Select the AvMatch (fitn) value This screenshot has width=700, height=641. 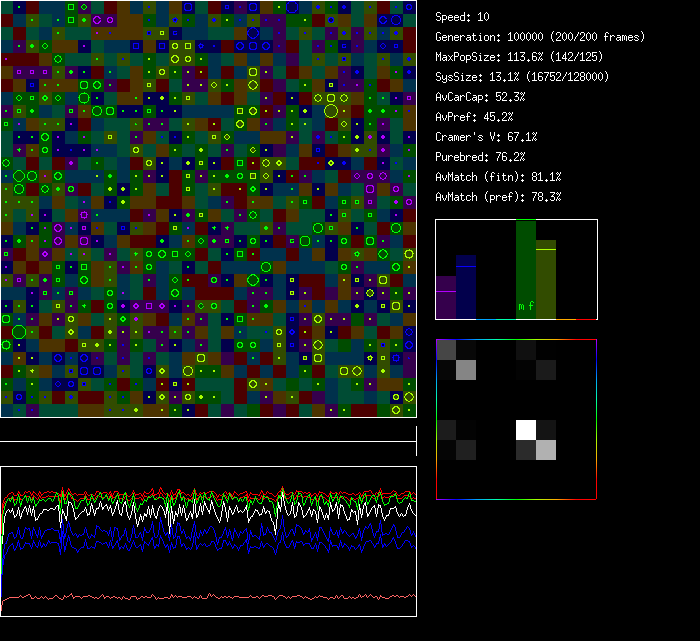(x=498, y=177)
